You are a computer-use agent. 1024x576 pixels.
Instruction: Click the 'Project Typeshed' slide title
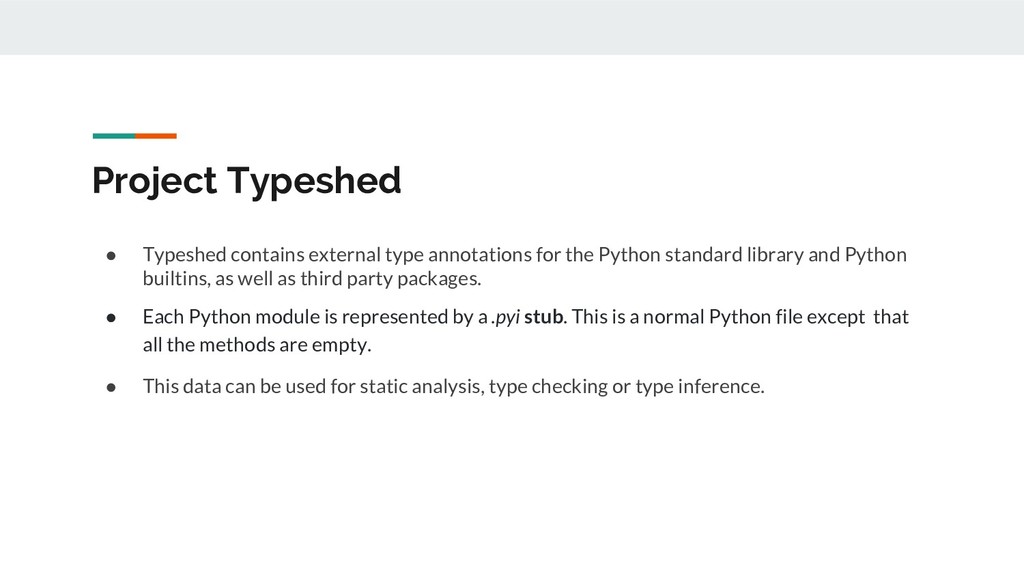246,181
